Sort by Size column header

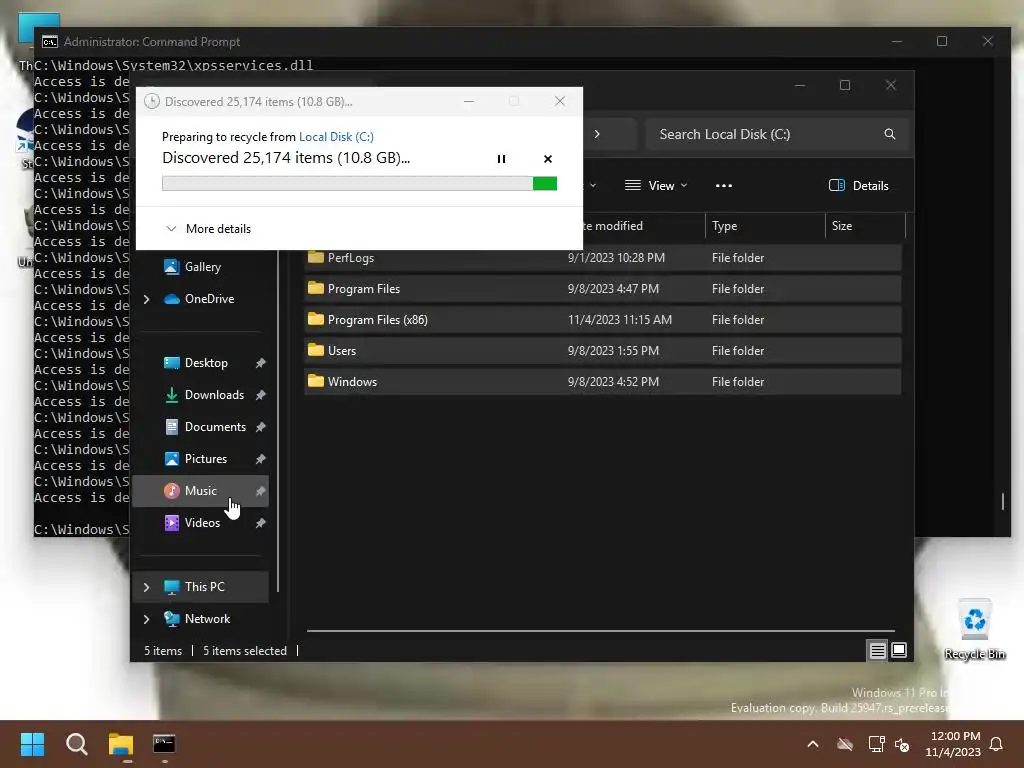865,226
